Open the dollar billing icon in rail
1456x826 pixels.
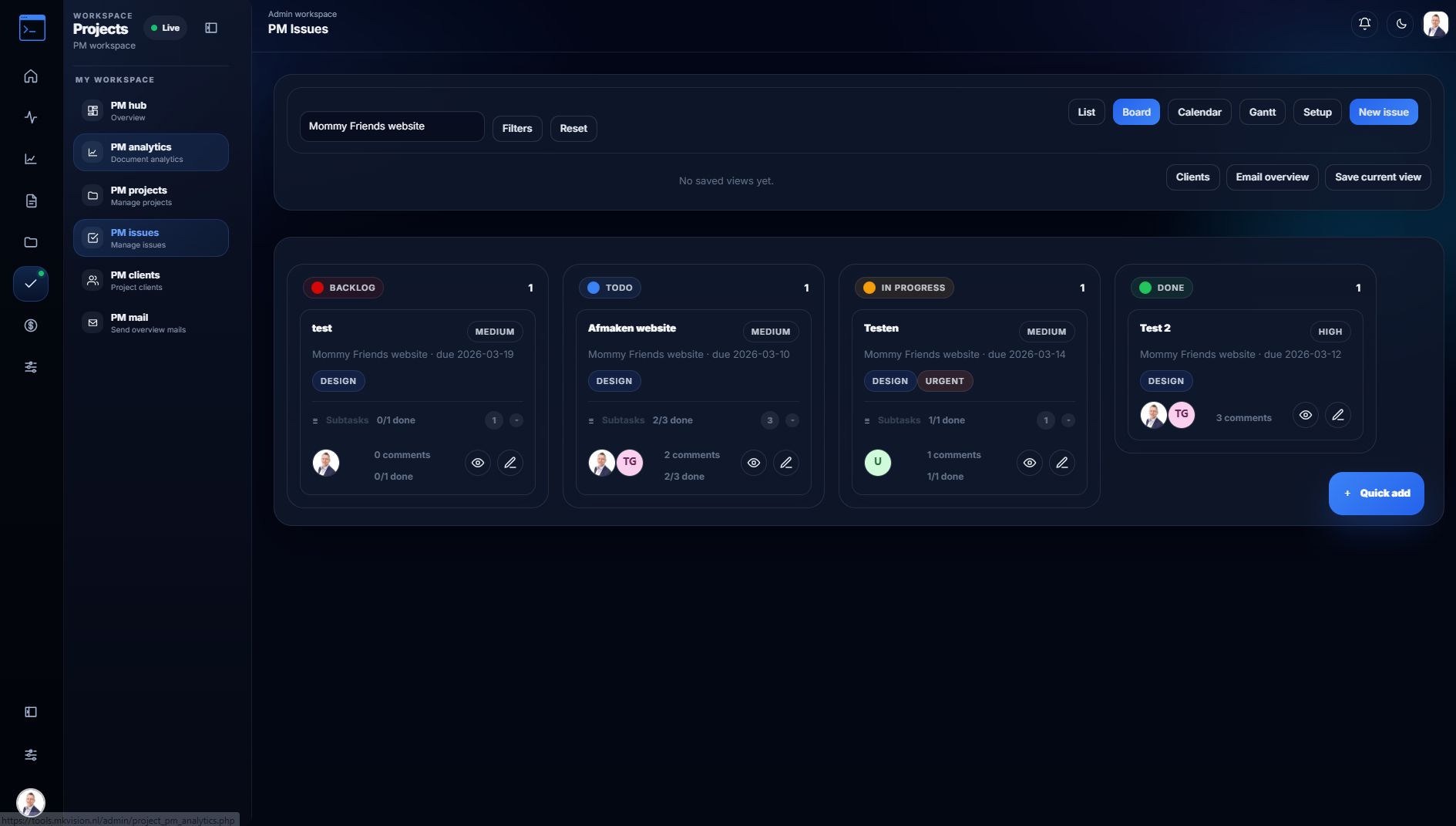[31, 325]
